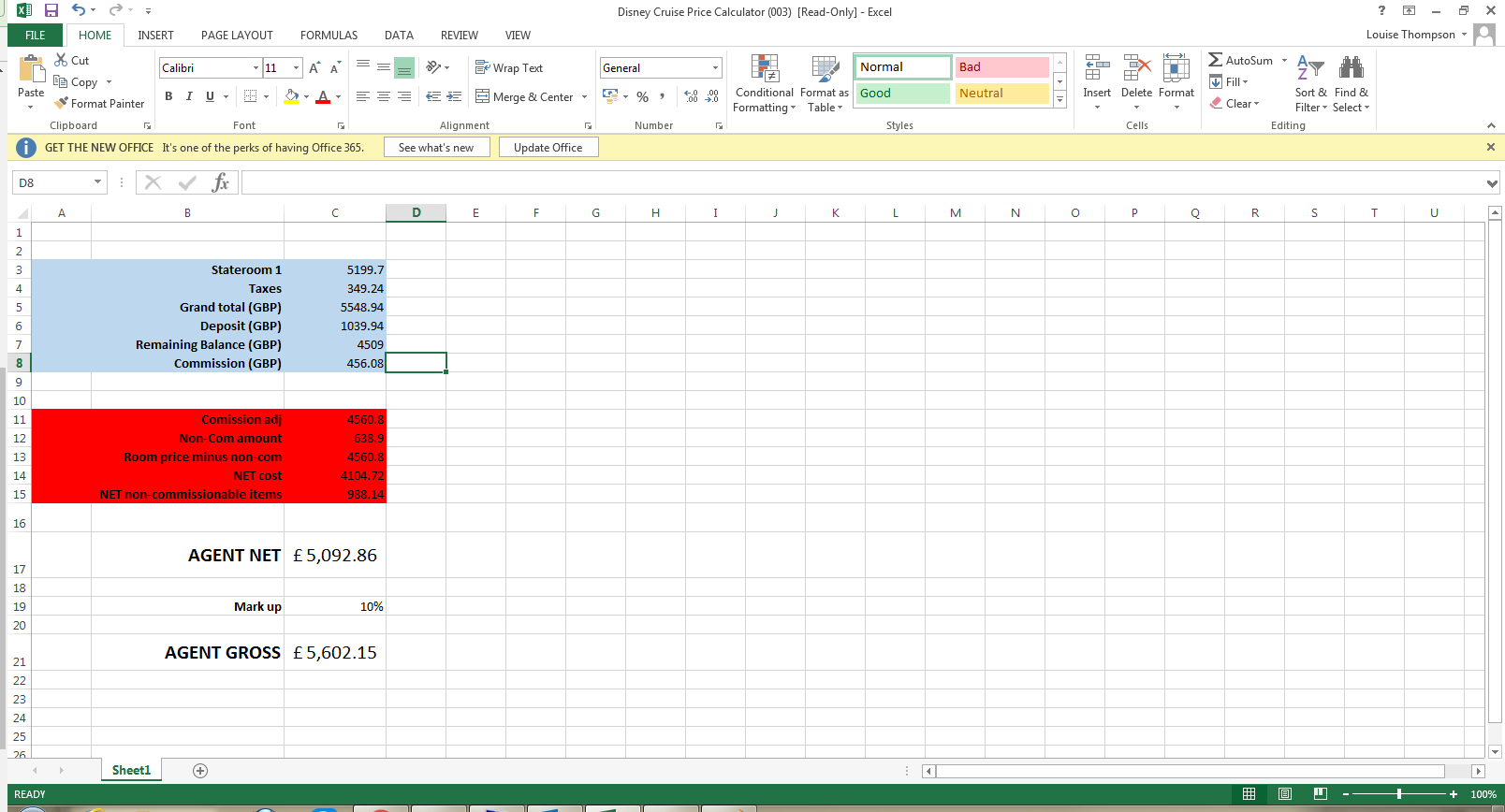Screen dimensions: 1505x812
Task: Decrease font size with the small A
Action: (334, 67)
